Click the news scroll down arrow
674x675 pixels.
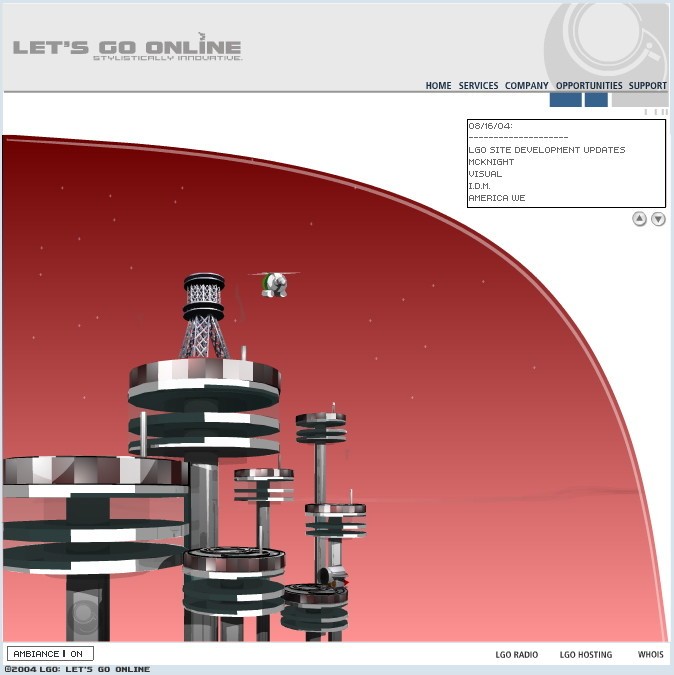point(658,219)
